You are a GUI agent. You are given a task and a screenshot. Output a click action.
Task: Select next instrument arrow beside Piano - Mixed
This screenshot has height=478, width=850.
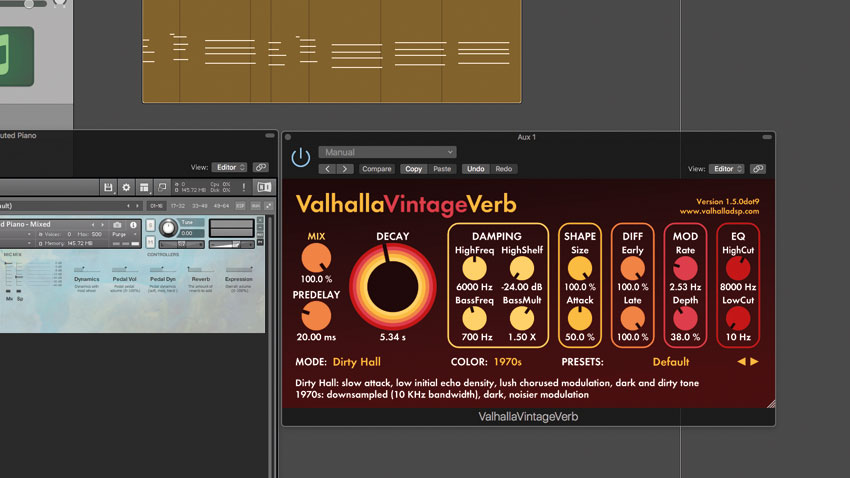(x=102, y=224)
